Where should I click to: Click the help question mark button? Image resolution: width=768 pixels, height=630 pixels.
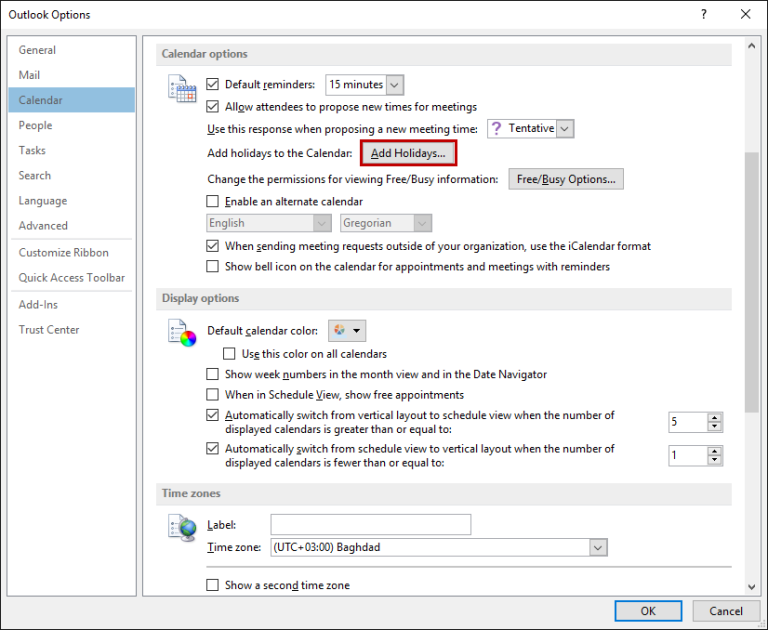704,14
